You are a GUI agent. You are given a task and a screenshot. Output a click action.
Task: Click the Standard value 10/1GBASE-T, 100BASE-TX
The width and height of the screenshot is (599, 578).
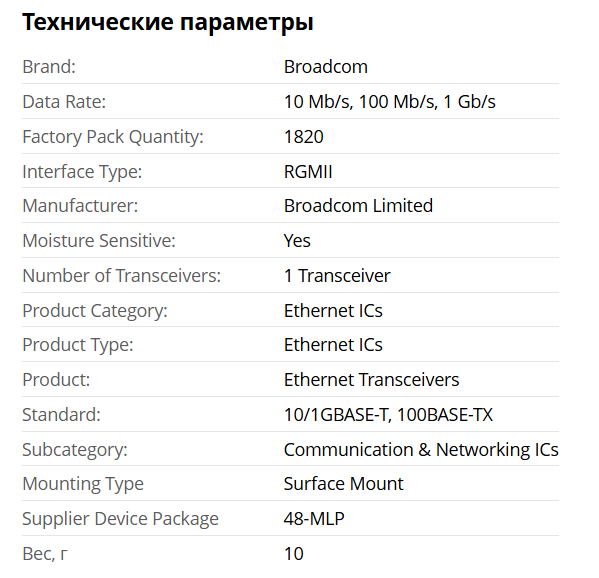click(388, 415)
